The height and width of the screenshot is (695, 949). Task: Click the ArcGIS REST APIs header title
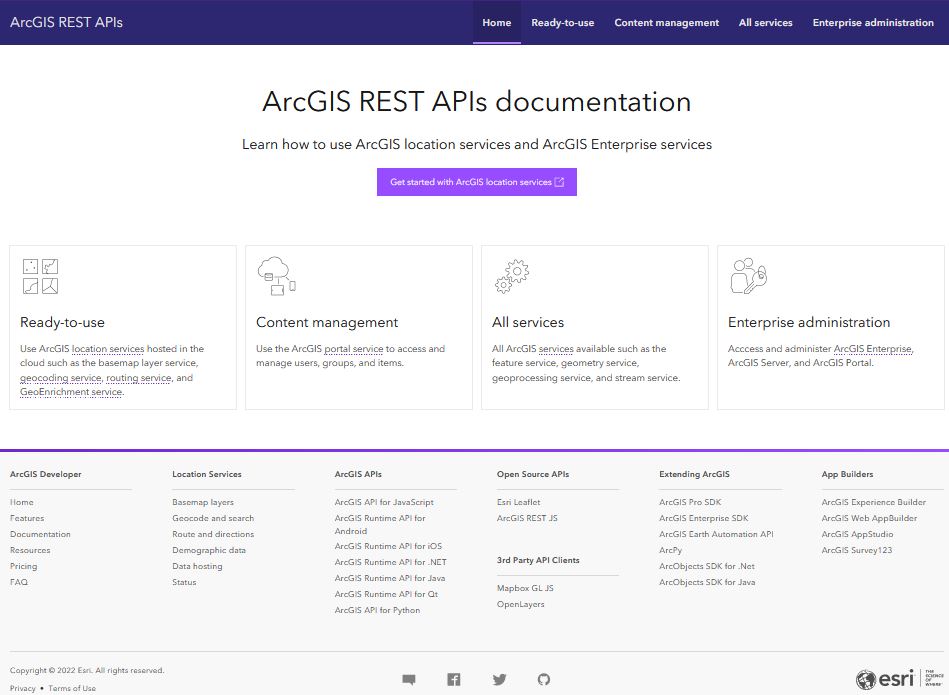point(66,22)
